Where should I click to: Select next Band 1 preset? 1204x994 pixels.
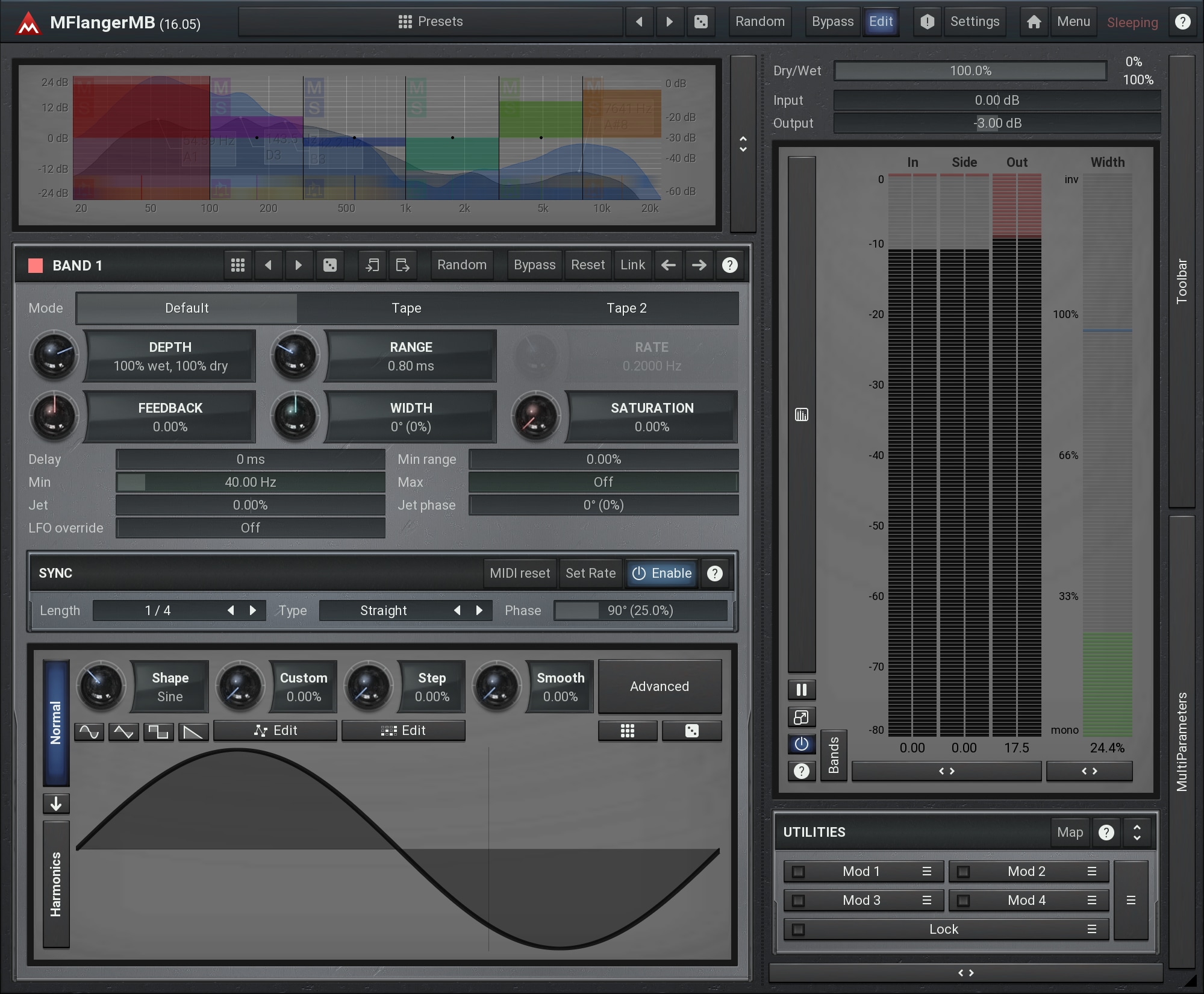299,265
